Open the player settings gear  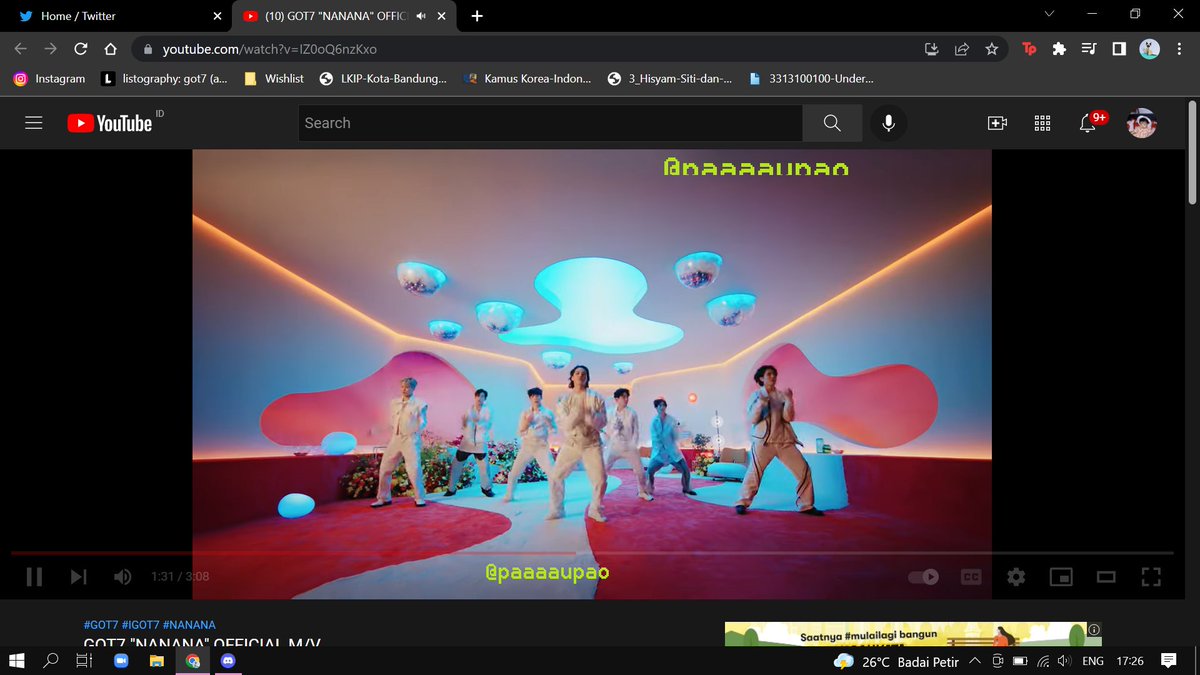tap(1016, 576)
